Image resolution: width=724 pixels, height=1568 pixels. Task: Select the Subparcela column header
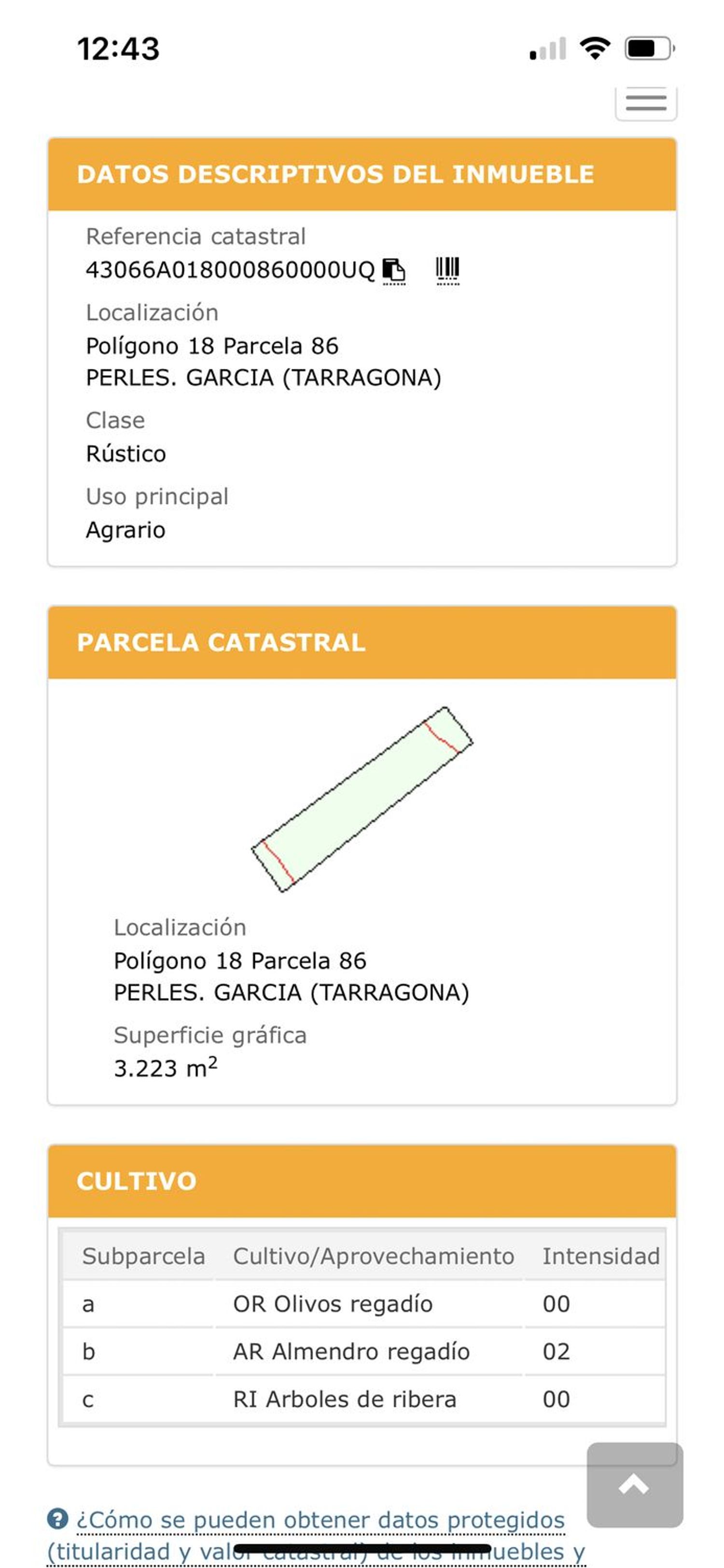143,1257
